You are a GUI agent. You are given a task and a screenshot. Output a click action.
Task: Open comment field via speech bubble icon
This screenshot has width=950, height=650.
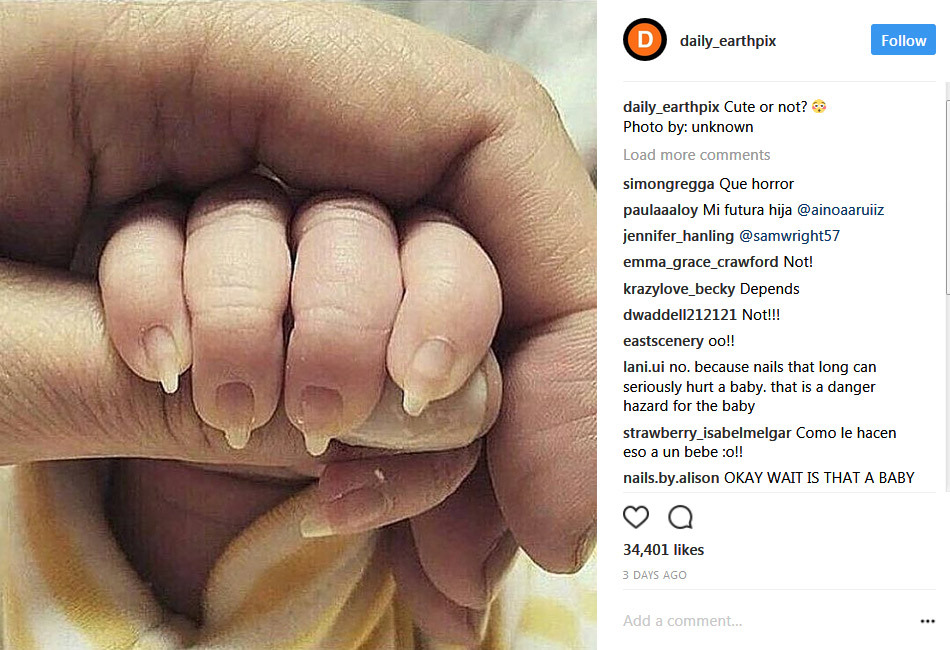(x=680, y=517)
